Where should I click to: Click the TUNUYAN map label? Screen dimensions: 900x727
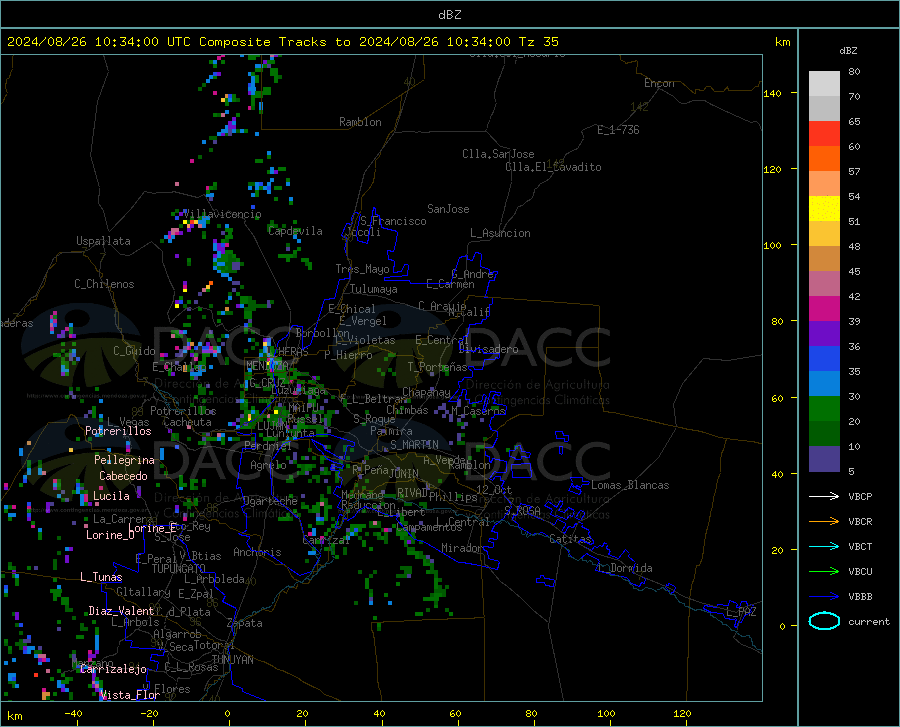click(x=232, y=660)
